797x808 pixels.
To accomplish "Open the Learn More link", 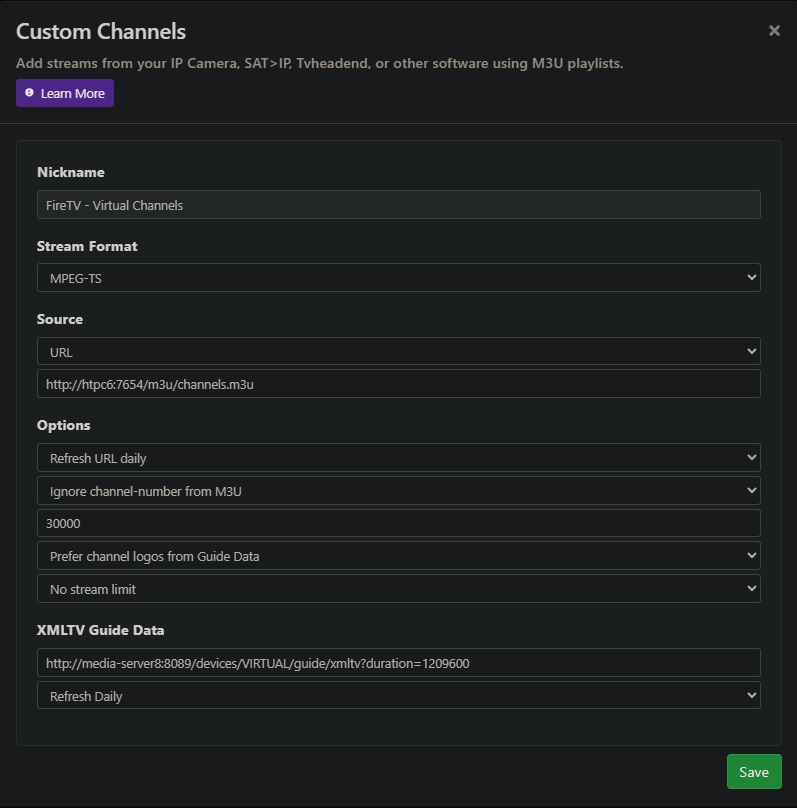I will (72, 93).
